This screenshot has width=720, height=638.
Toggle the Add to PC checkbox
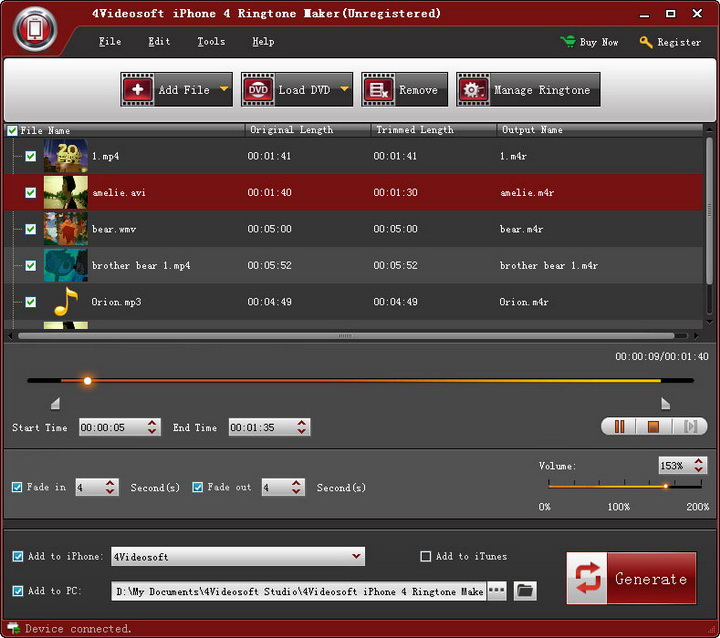17,591
